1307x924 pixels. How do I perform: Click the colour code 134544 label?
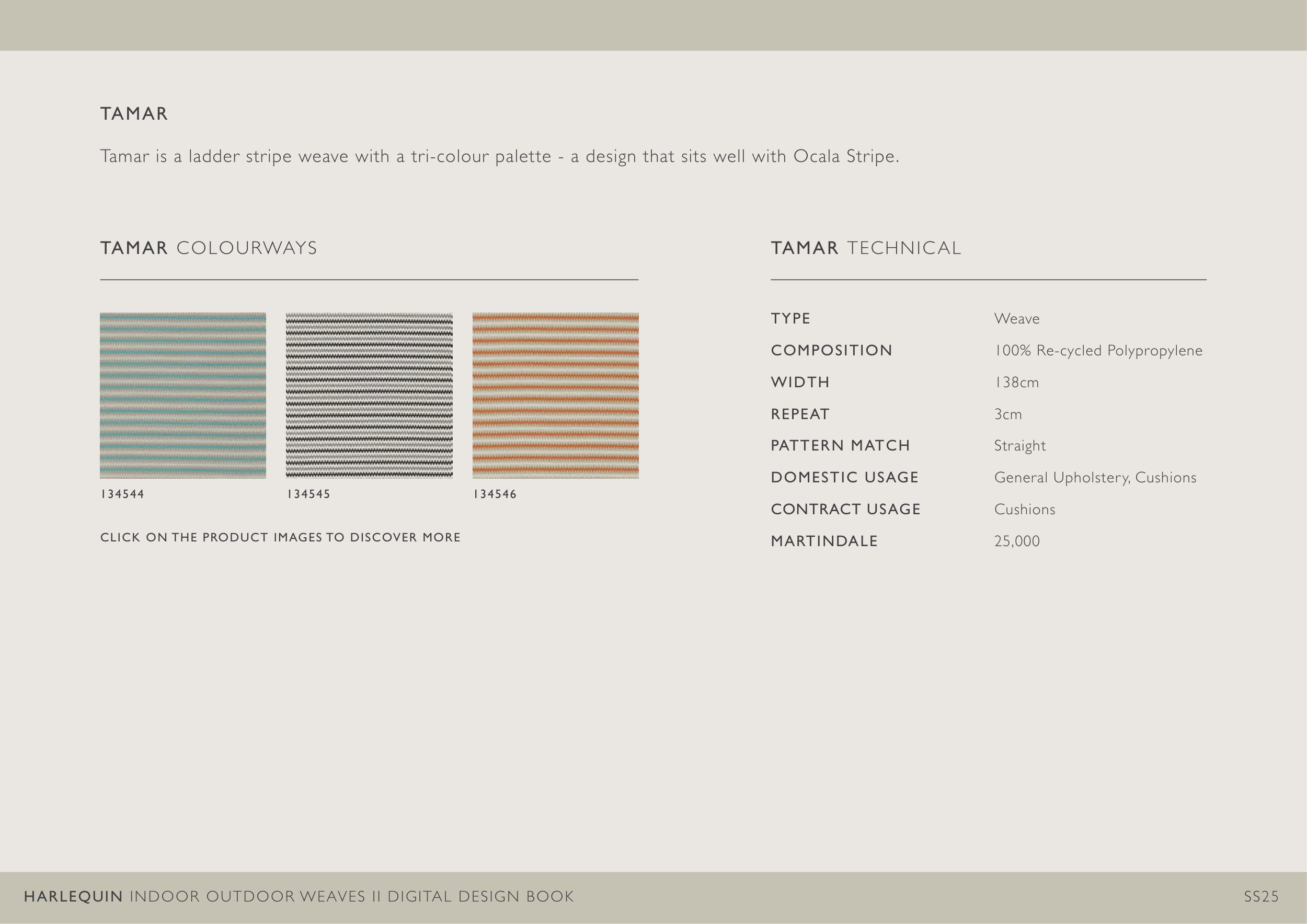122,494
